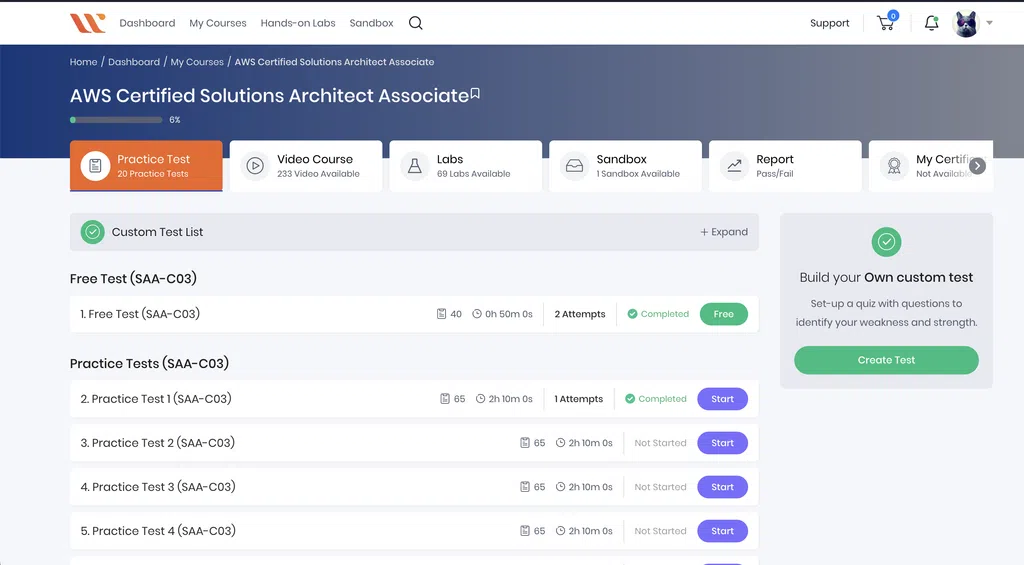Go to Dashboard breadcrumb link
The height and width of the screenshot is (565, 1024).
click(134, 62)
